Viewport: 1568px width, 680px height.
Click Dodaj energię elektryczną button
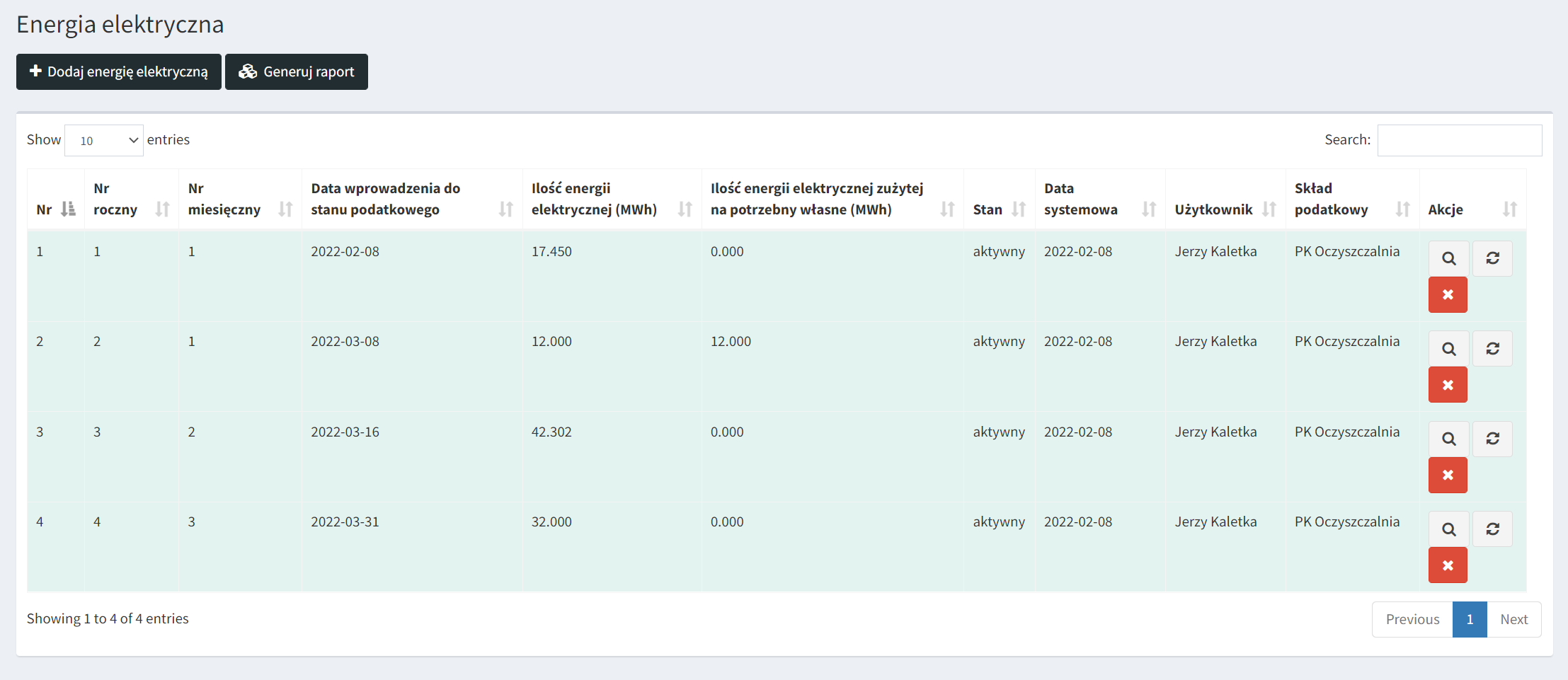pyautogui.click(x=119, y=71)
